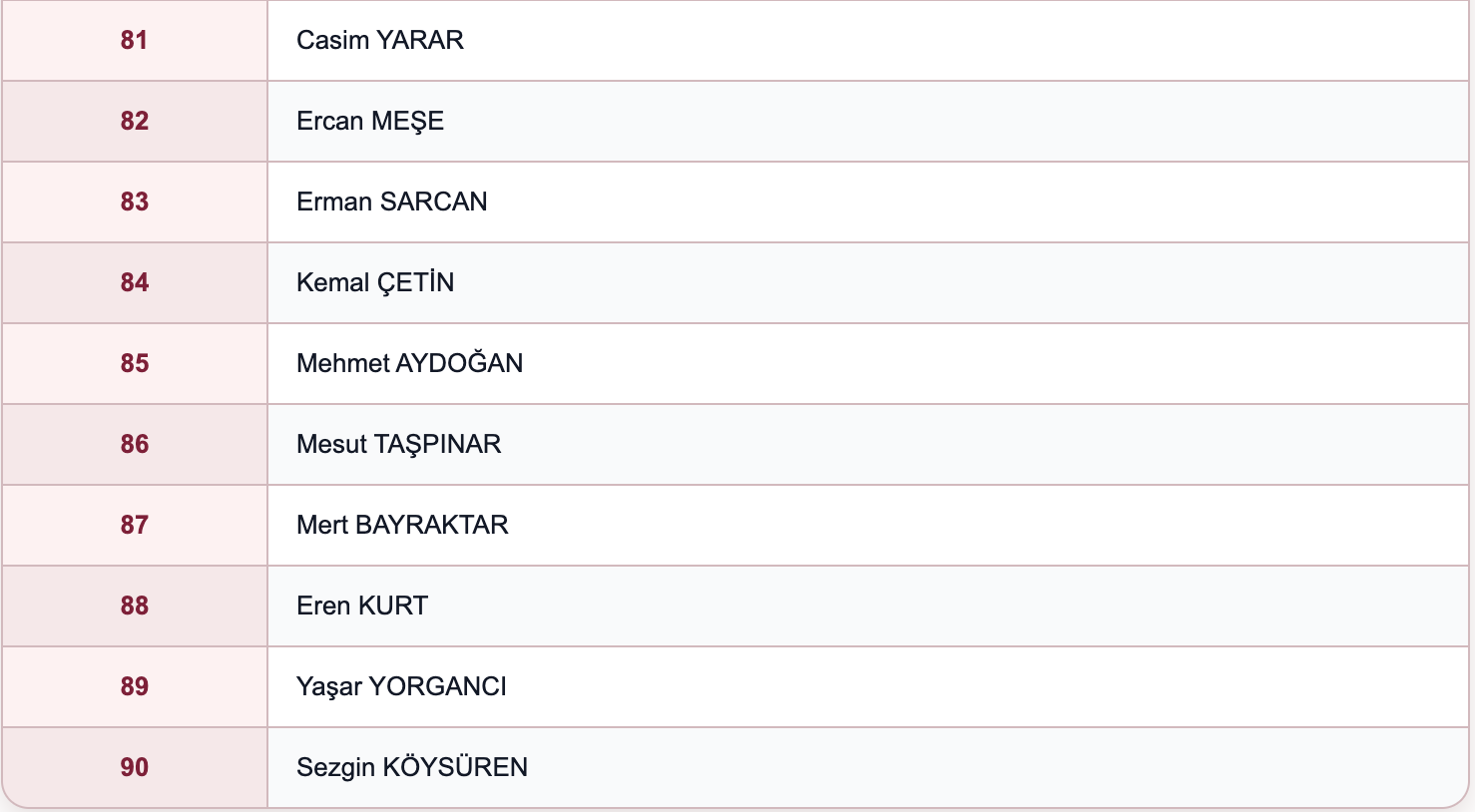The height and width of the screenshot is (812, 1475).
Task: Click row number 86
Action: click(x=134, y=444)
